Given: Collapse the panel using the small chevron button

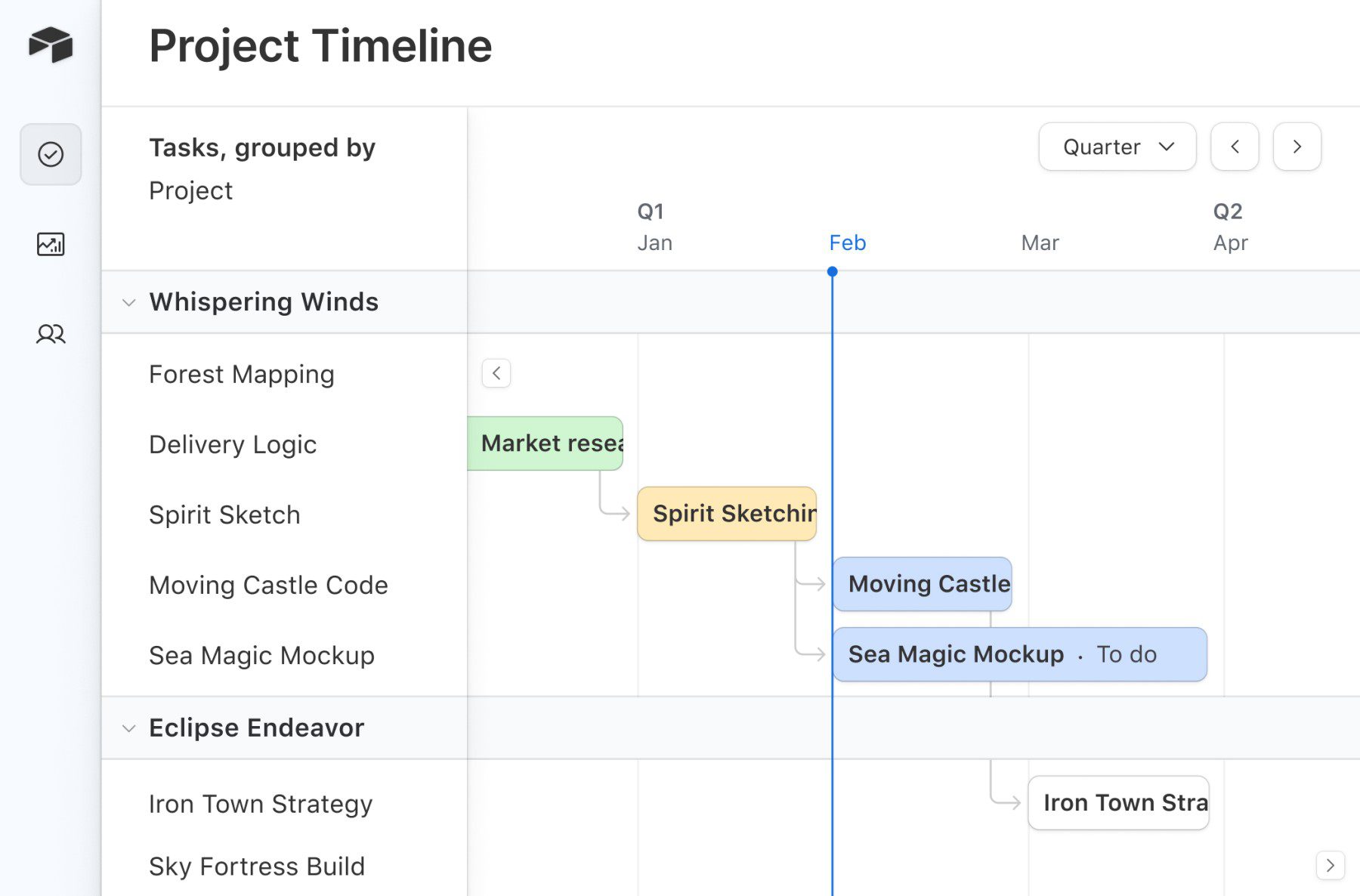Looking at the screenshot, I should pos(496,373).
